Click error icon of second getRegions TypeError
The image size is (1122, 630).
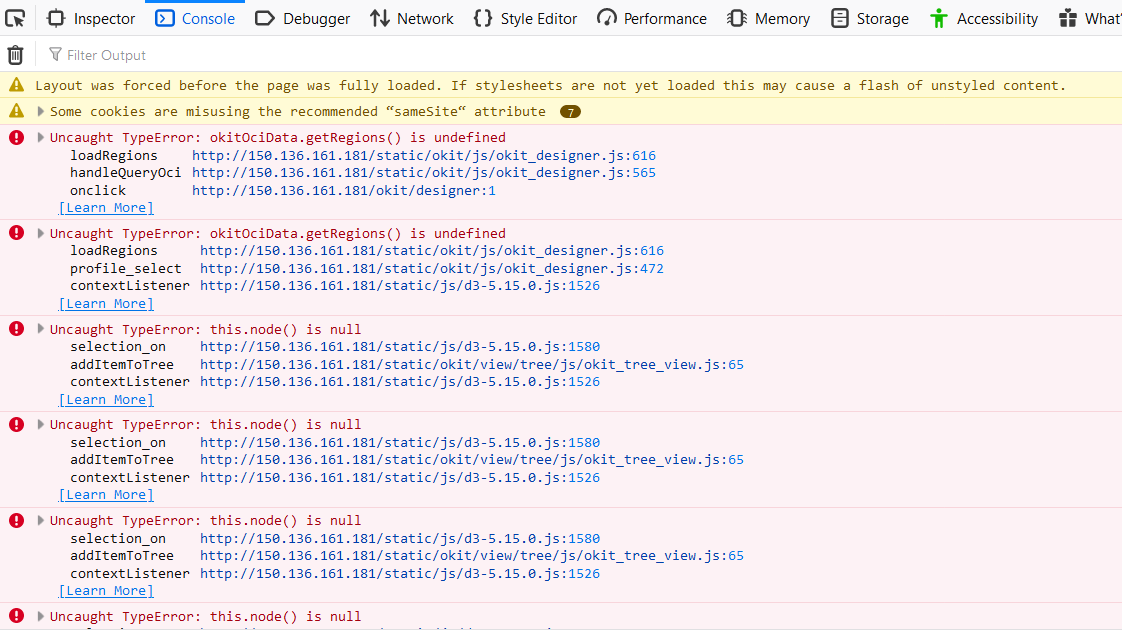pos(16,233)
